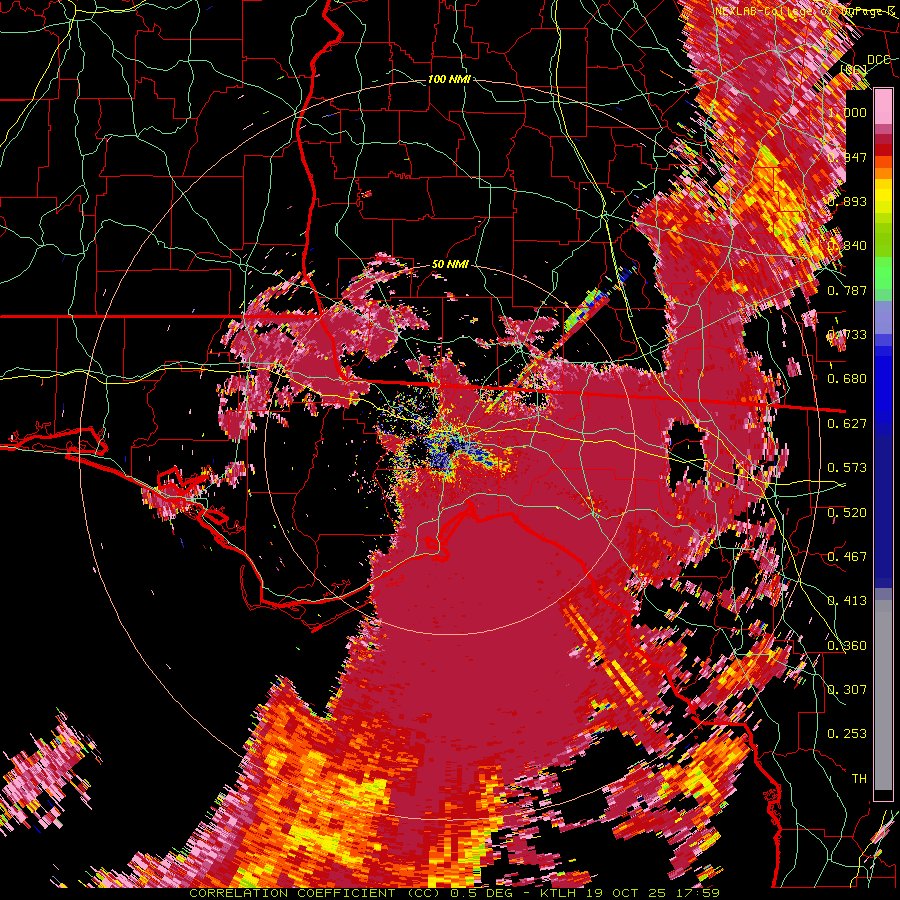Viewport: 900px width, 900px height.
Task: Select the 0.253 legend value
Action: (x=847, y=734)
